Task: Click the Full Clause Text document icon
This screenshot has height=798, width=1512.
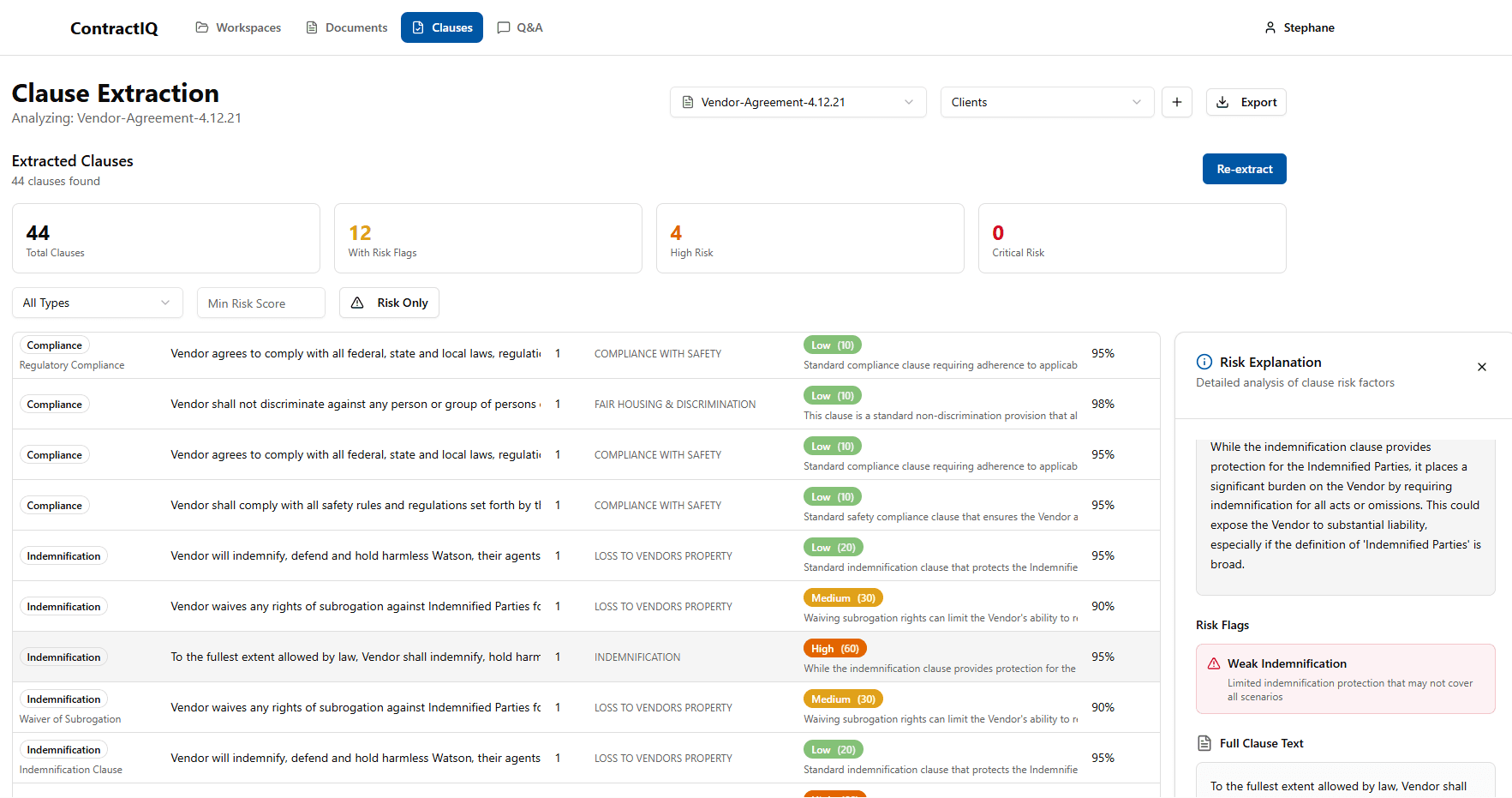Action: [1204, 743]
